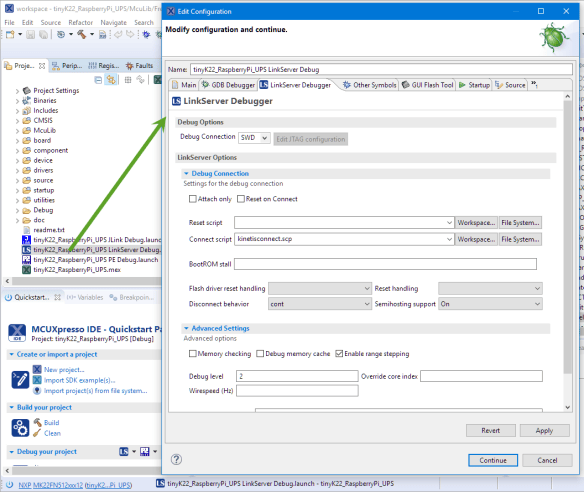Screen dimensions: 584x492
Task: Select tinyK22 JLink Debug launch file
Action: point(92,239)
